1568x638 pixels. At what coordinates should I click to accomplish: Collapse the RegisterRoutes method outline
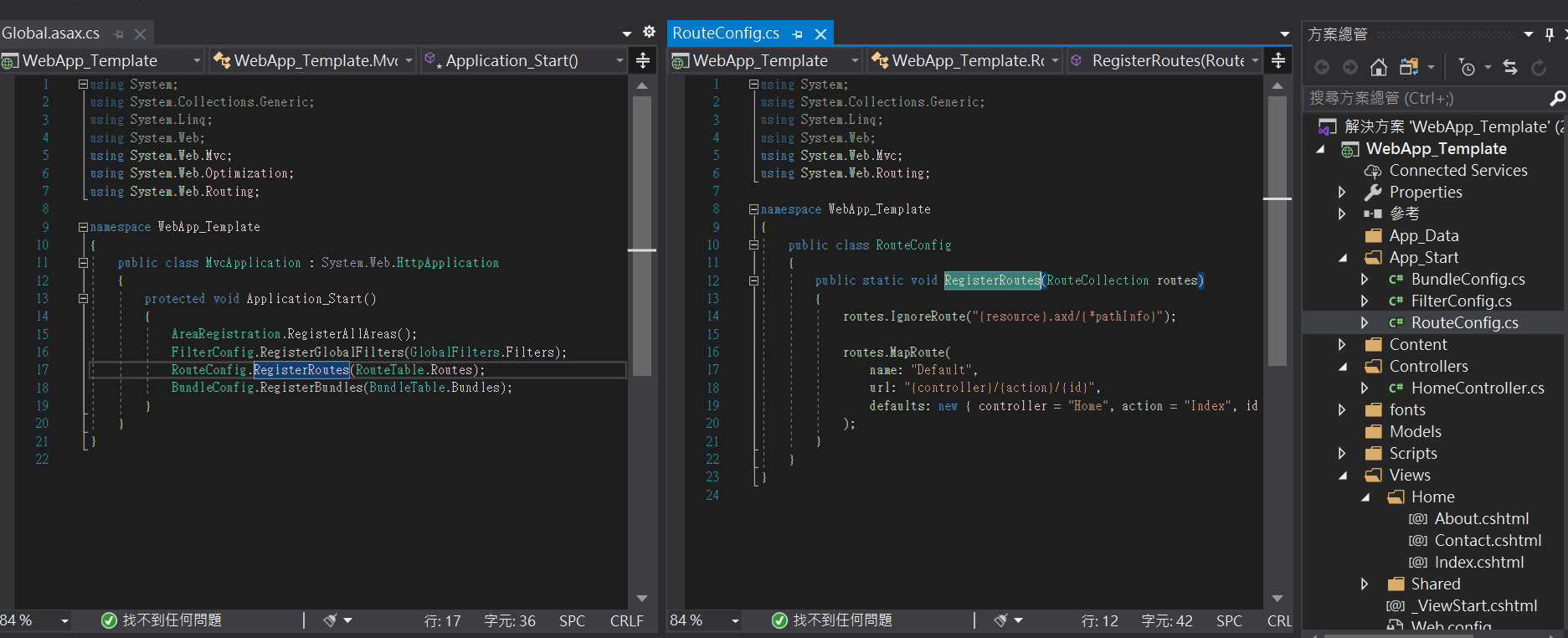753,280
